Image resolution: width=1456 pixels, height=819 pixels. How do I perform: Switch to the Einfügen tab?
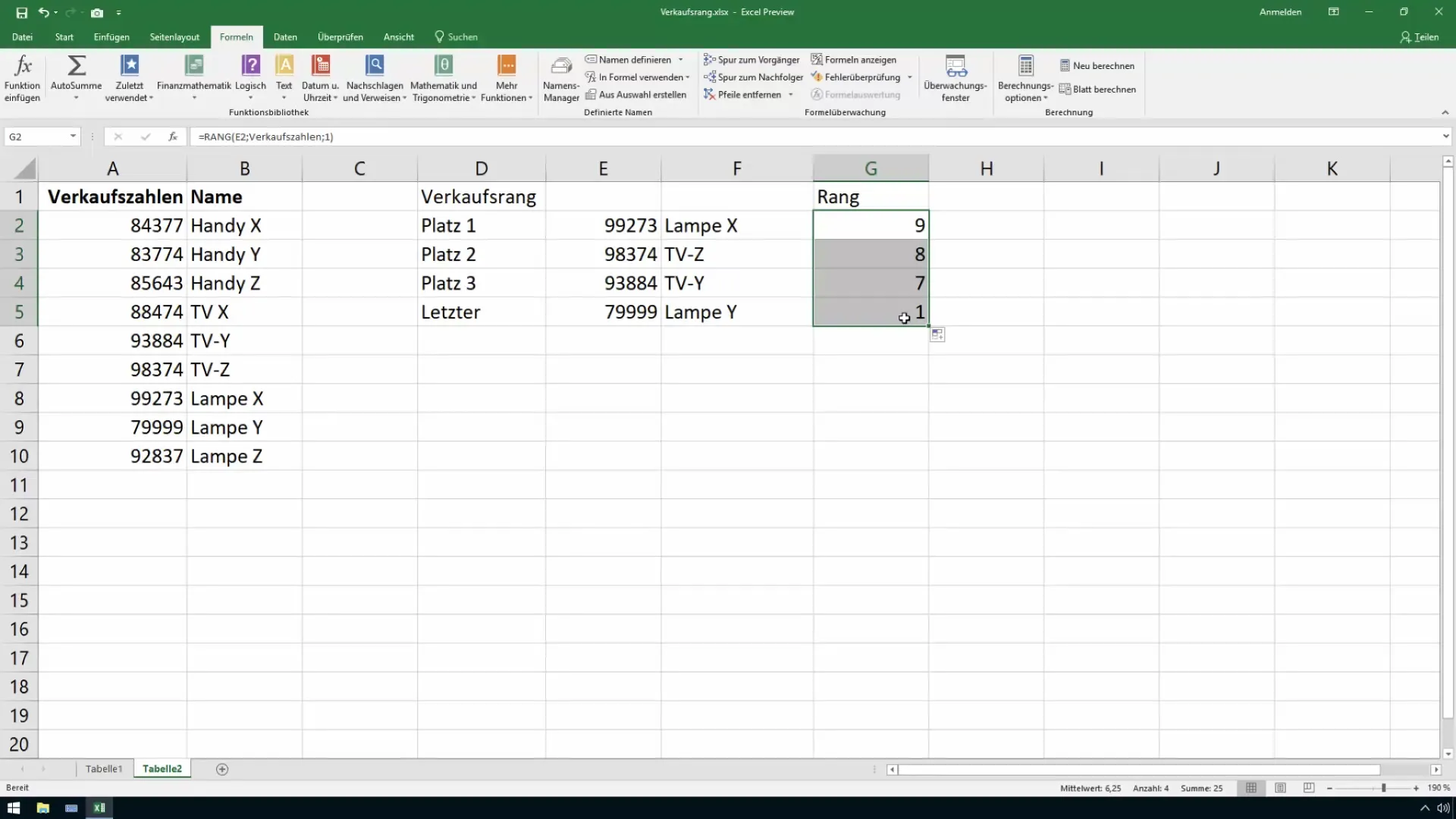[x=111, y=37]
